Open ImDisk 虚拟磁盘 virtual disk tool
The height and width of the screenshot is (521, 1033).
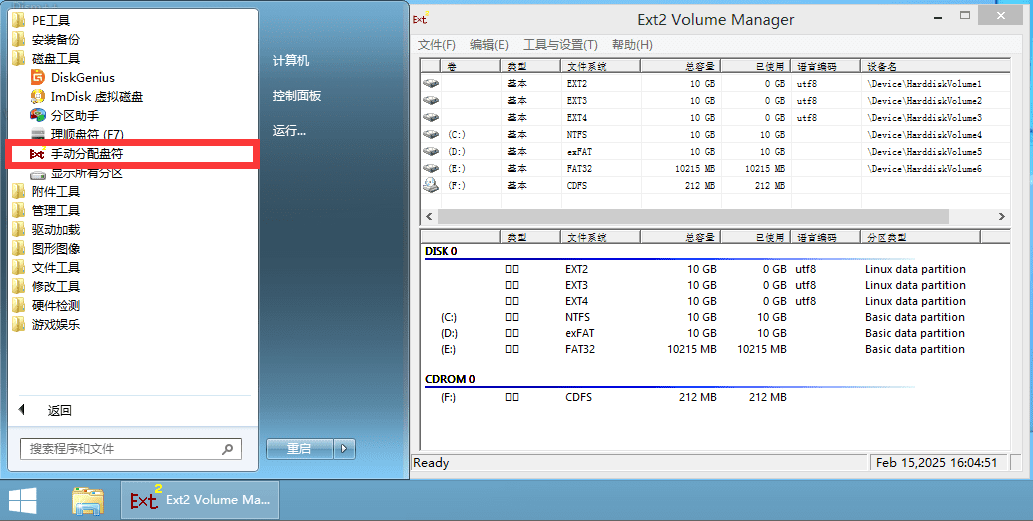click(x=86, y=97)
